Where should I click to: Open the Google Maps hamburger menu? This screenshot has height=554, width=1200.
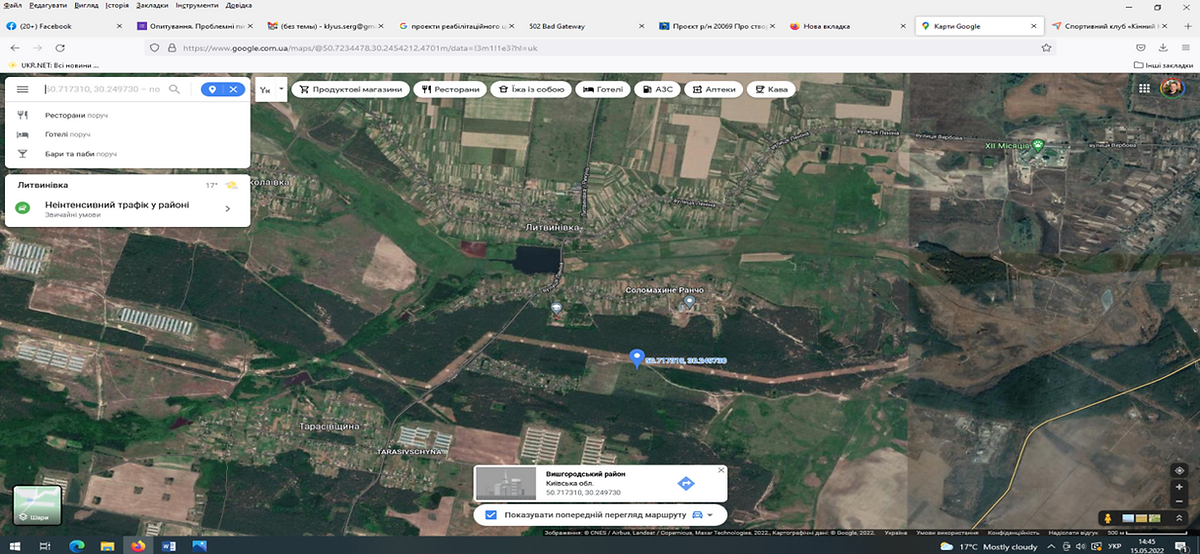pos(22,89)
